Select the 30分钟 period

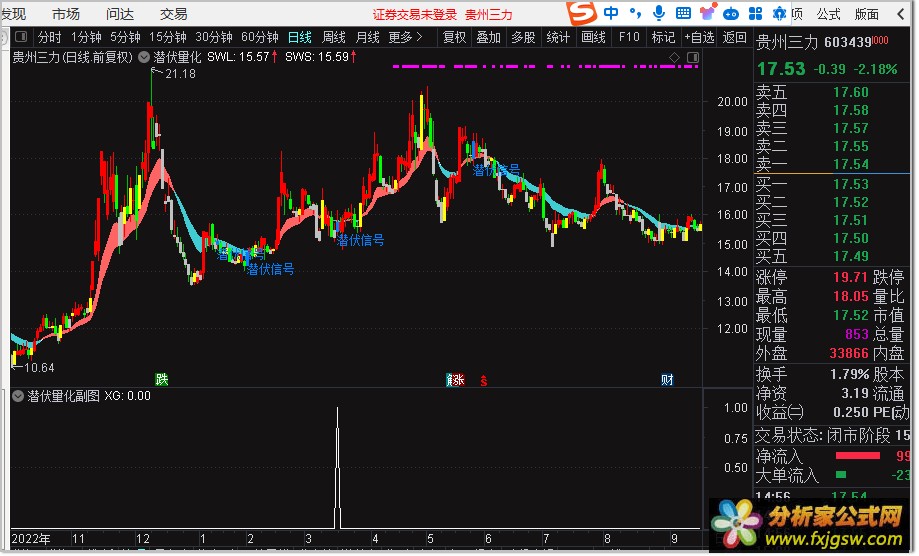coord(214,37)
